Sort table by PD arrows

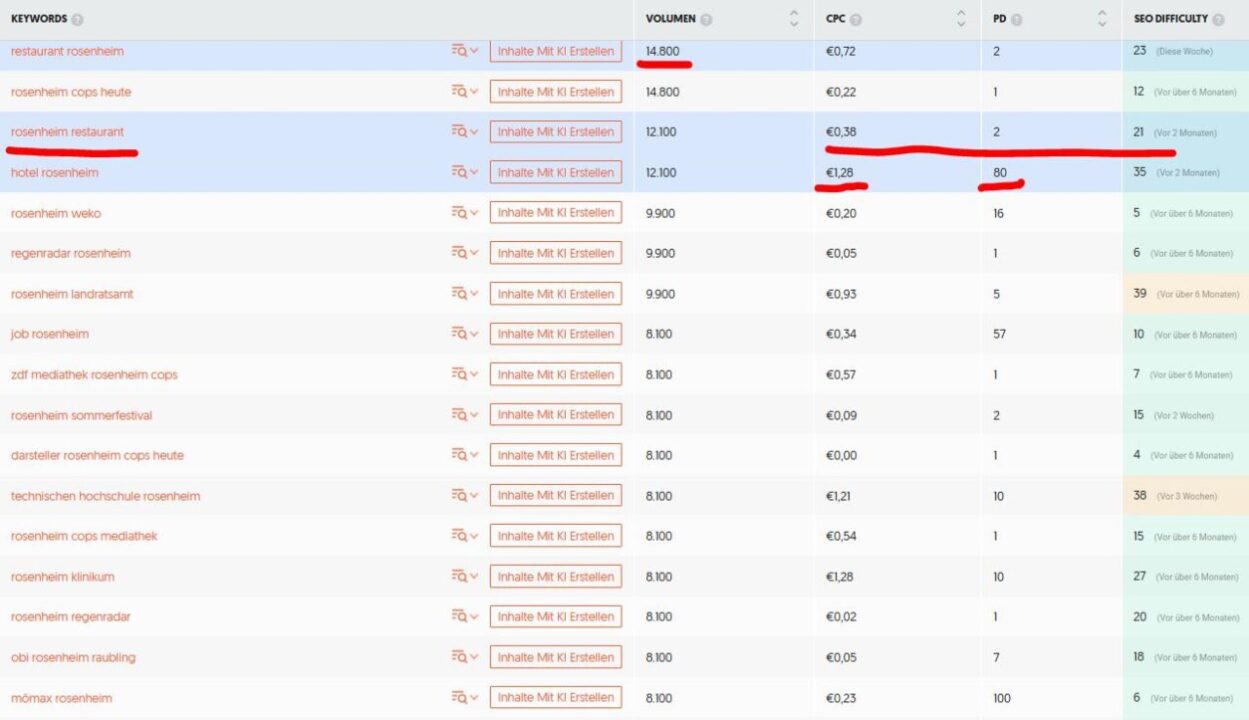[1102, 19]
